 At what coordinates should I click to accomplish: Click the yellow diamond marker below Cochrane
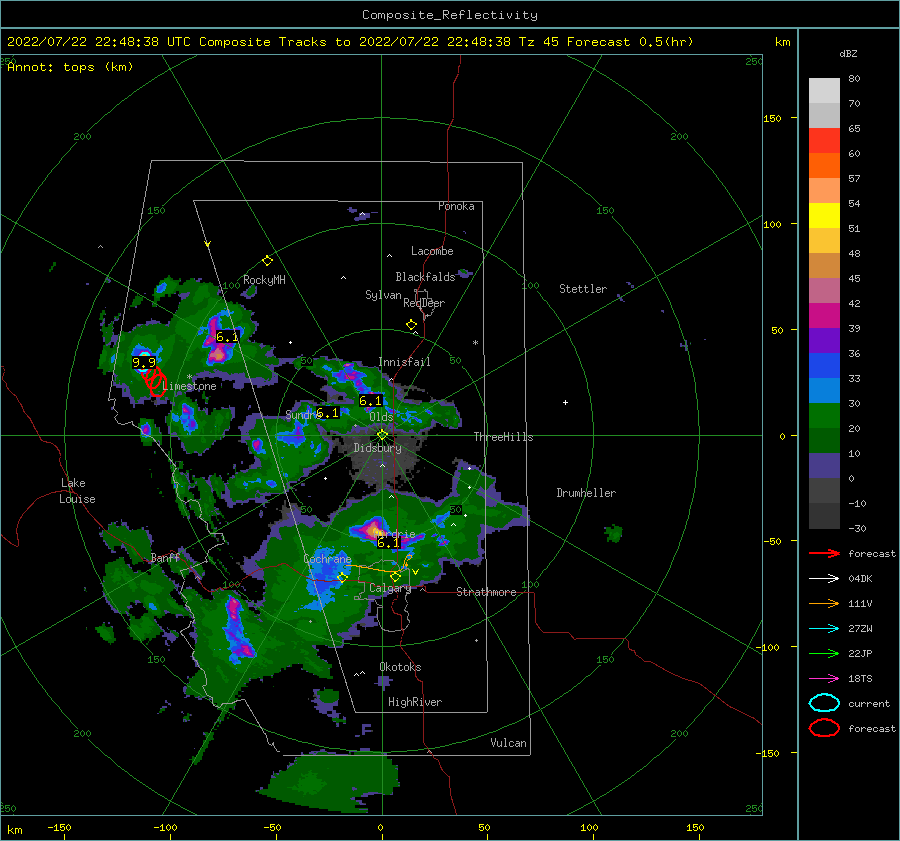click(342, 578)
